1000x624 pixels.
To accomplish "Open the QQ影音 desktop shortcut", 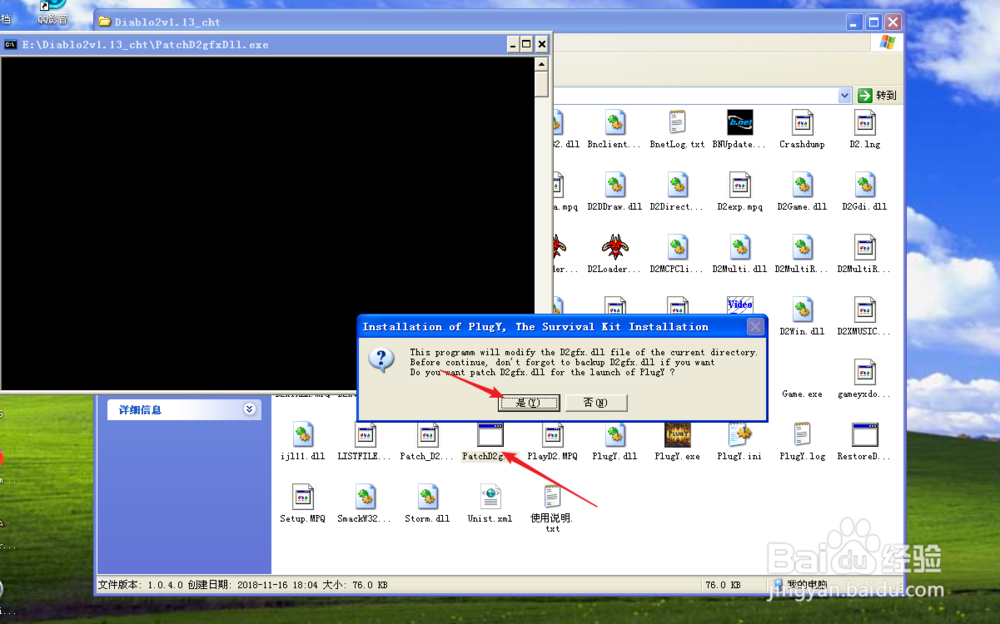I will click(x=52, y=13).
